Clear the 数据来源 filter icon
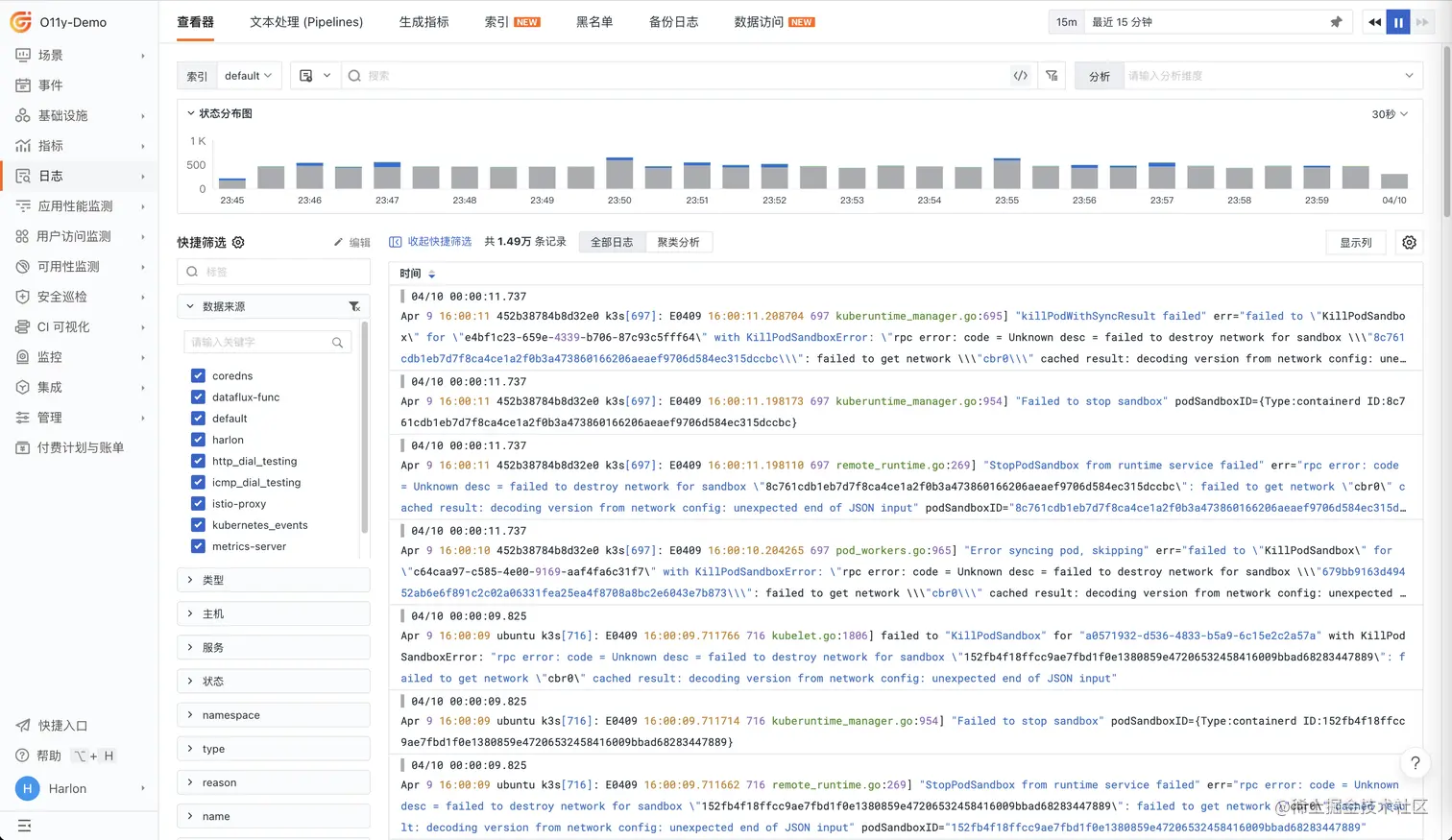This screenshot has height=840, width=1452. click(354, 306)
